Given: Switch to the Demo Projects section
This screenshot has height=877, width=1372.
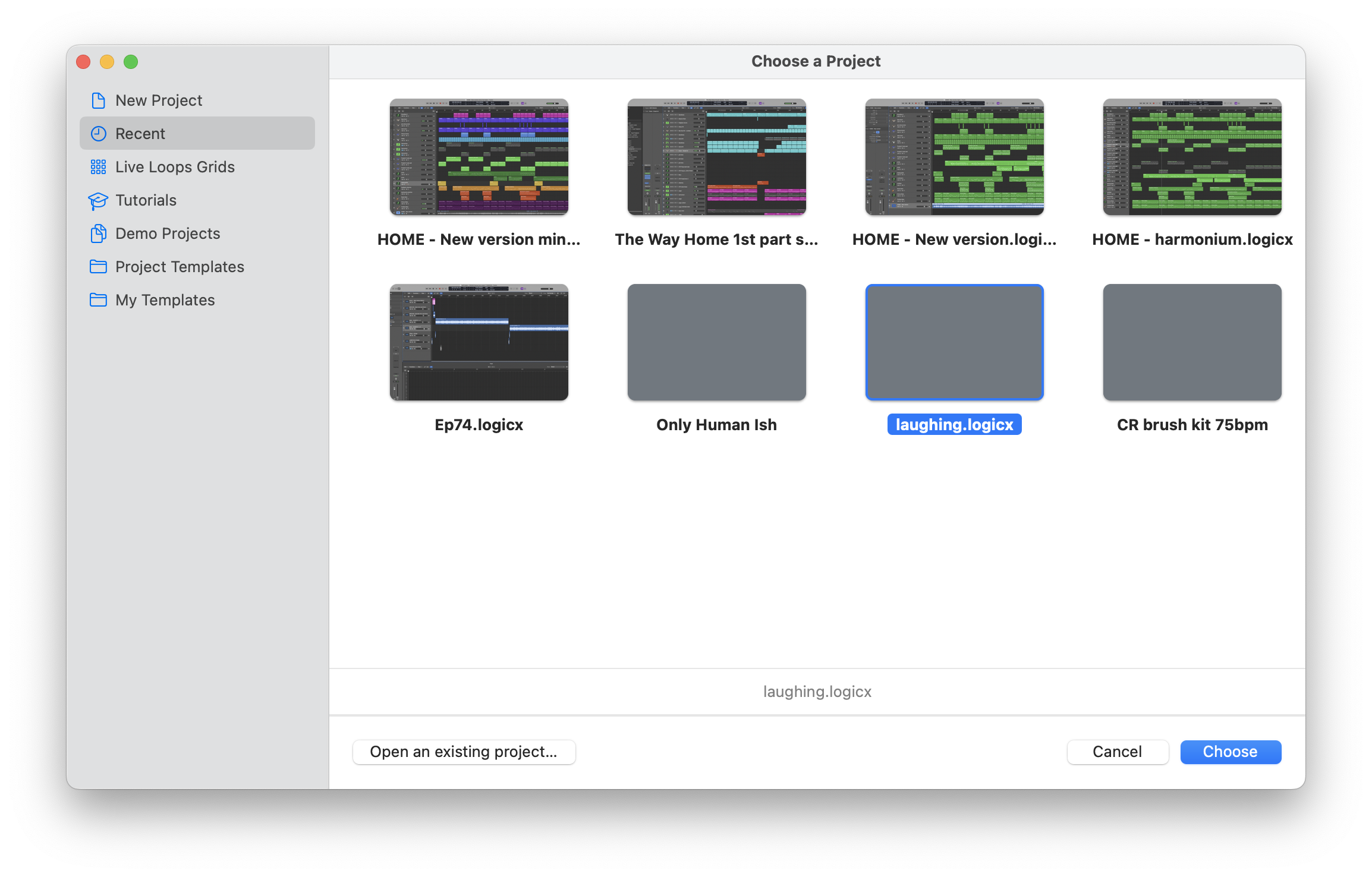Looking at the screenshot, I should pos(168,234).
